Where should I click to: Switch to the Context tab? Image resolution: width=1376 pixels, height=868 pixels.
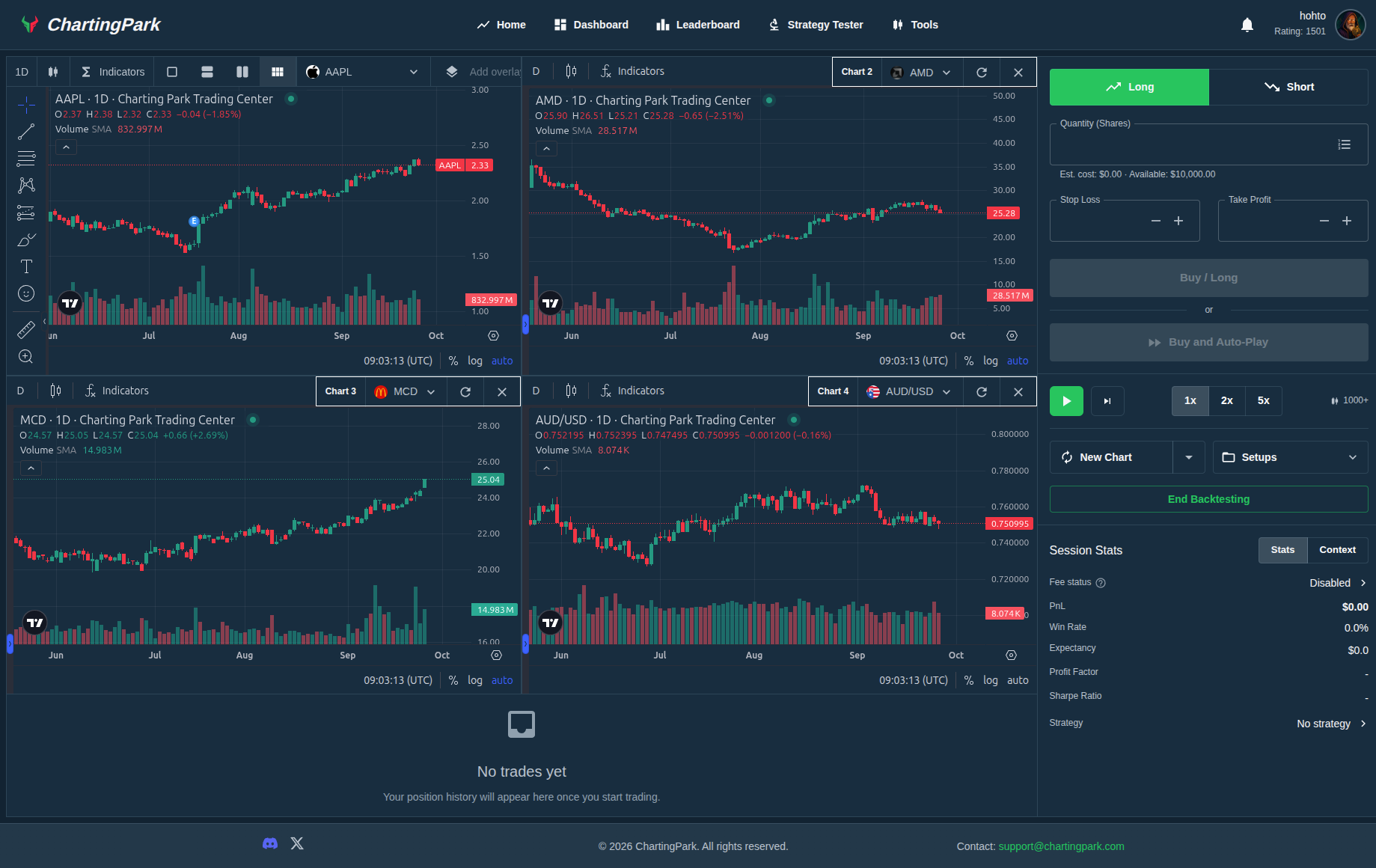point(1337,550)
